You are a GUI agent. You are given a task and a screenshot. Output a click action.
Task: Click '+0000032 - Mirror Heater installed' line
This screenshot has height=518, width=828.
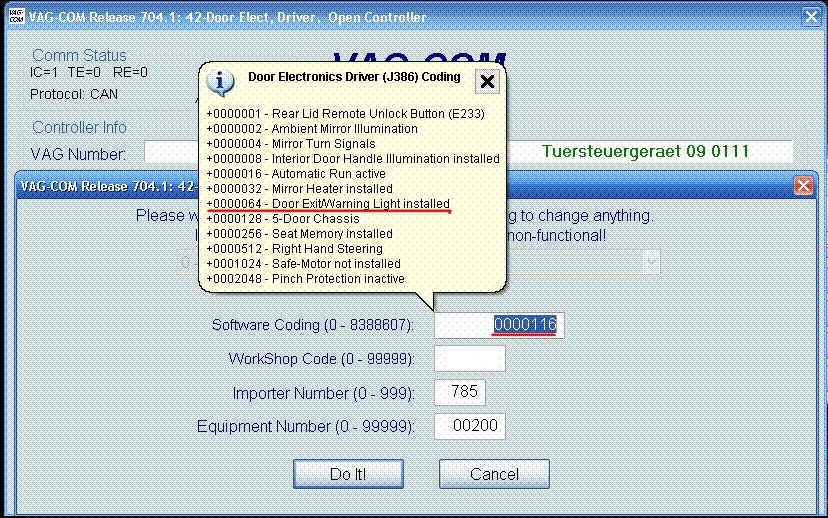299,189
